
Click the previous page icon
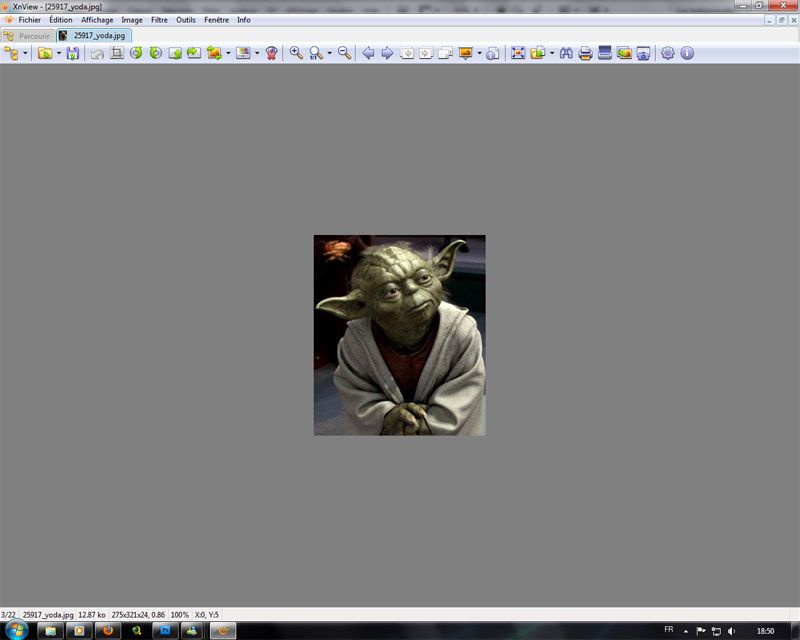tap(407, 53)
